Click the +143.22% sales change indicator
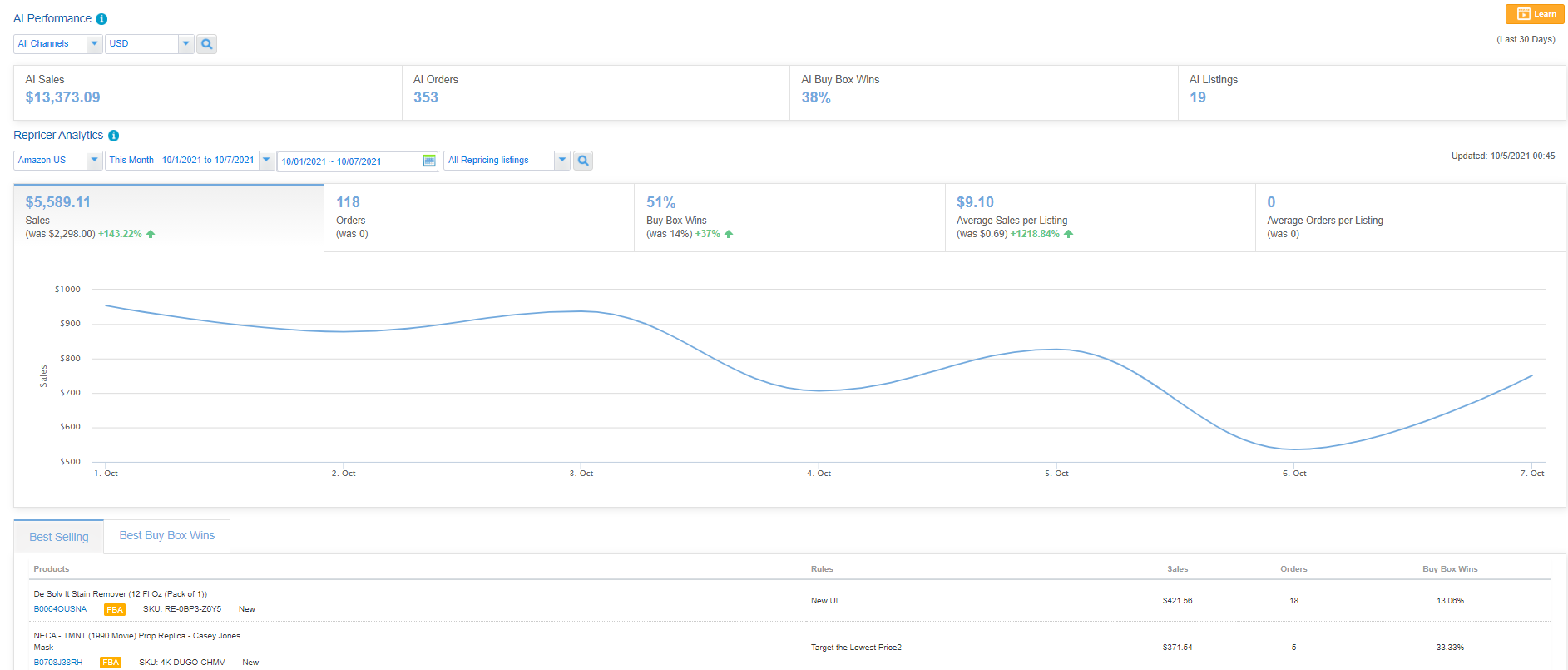This screenshot has height=670, width=1568. (x=126, y=234)
